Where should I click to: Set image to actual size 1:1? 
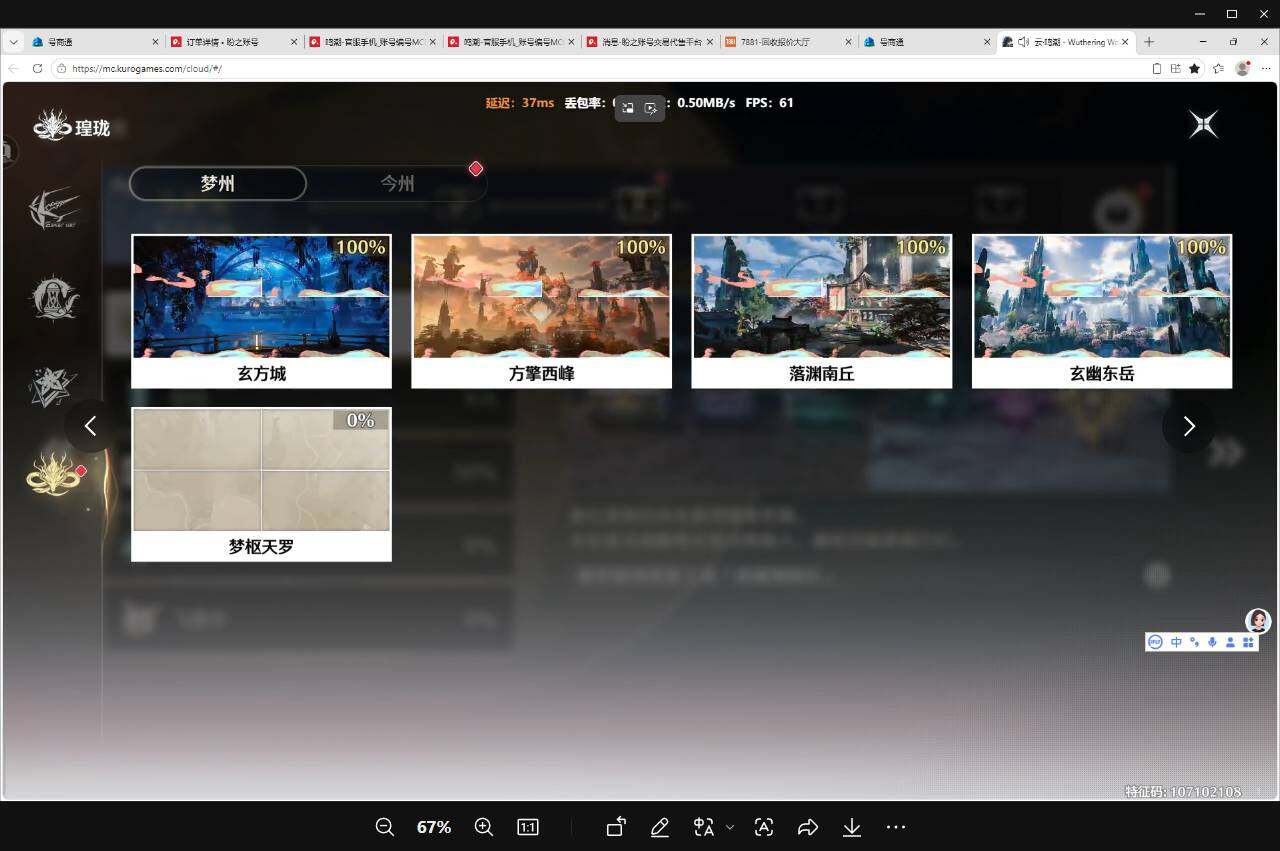[x=528, y=827]
